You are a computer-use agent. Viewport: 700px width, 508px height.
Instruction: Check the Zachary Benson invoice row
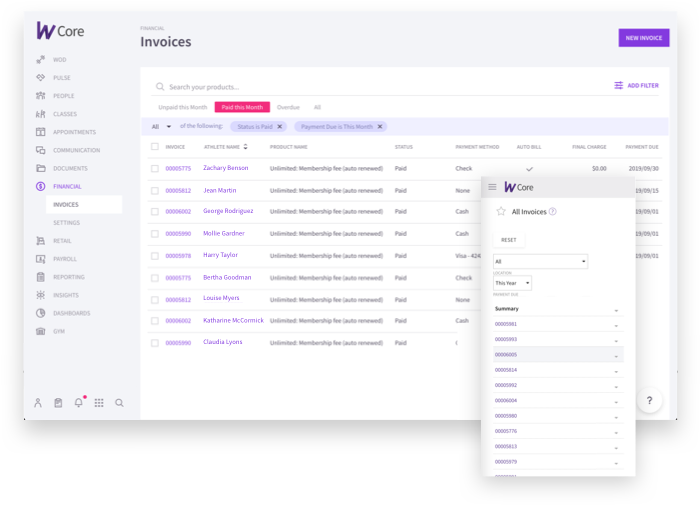tap(154, 169)
